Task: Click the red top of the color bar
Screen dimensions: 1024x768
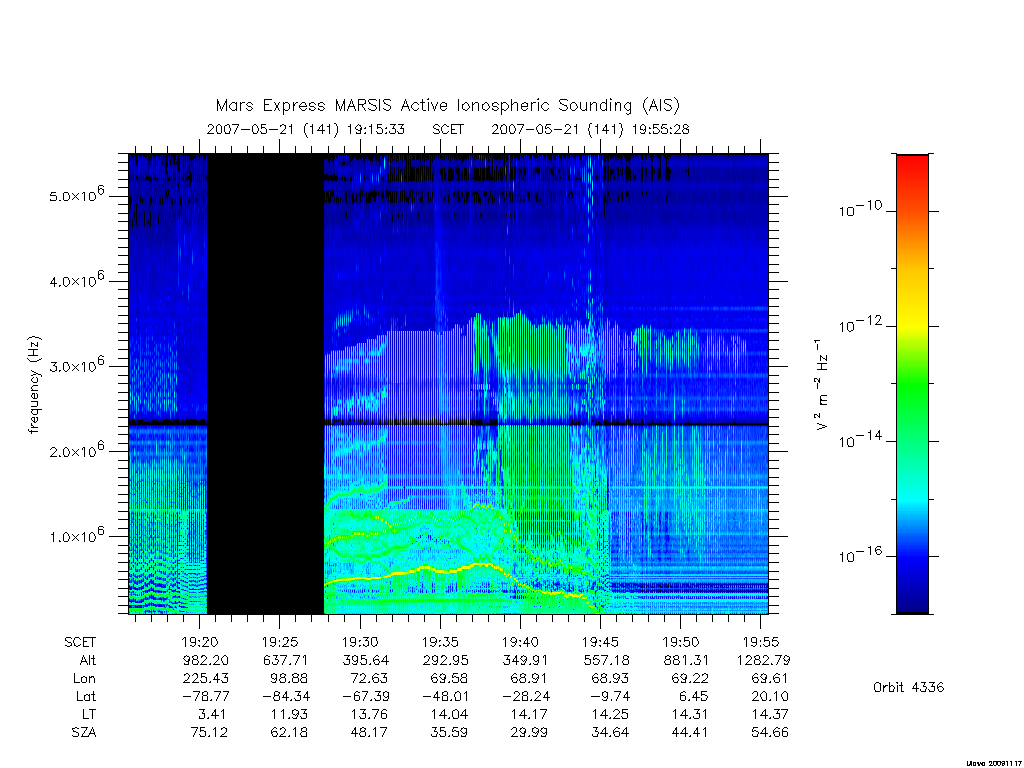Action: click(x=912, y=170)
